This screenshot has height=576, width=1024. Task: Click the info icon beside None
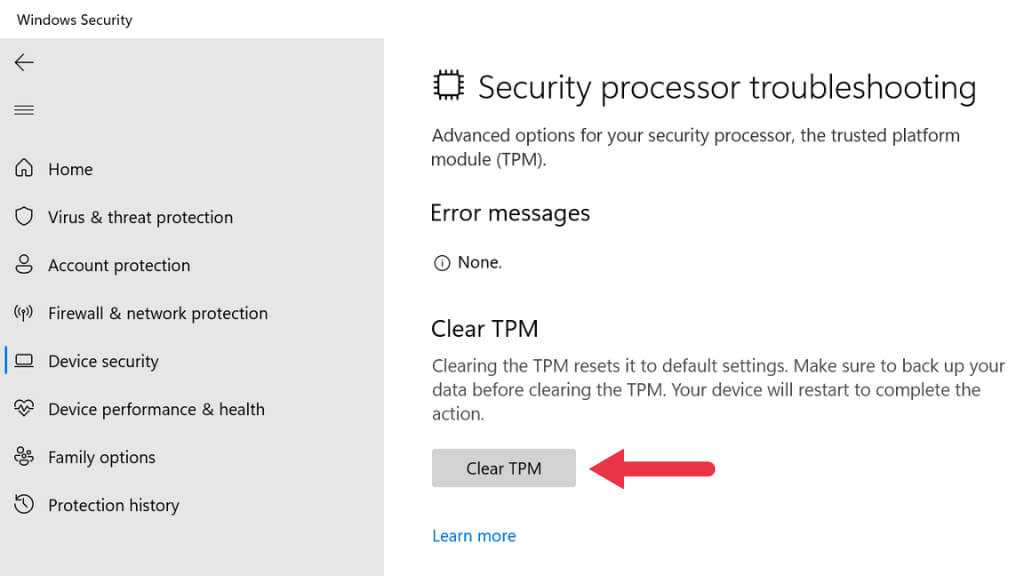[x=441, y=263]
